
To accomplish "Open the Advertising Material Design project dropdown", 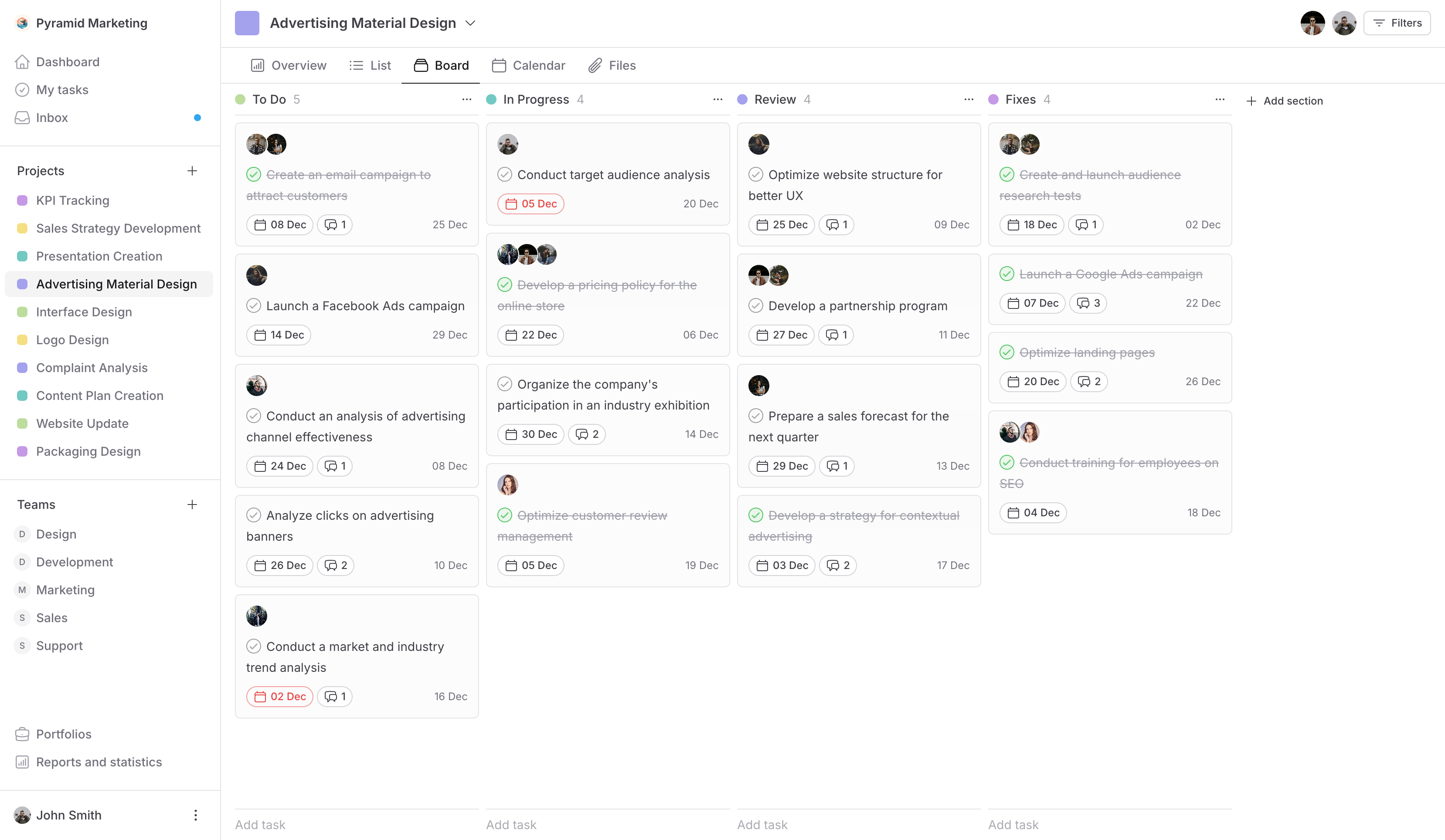I will click(470, 23).
